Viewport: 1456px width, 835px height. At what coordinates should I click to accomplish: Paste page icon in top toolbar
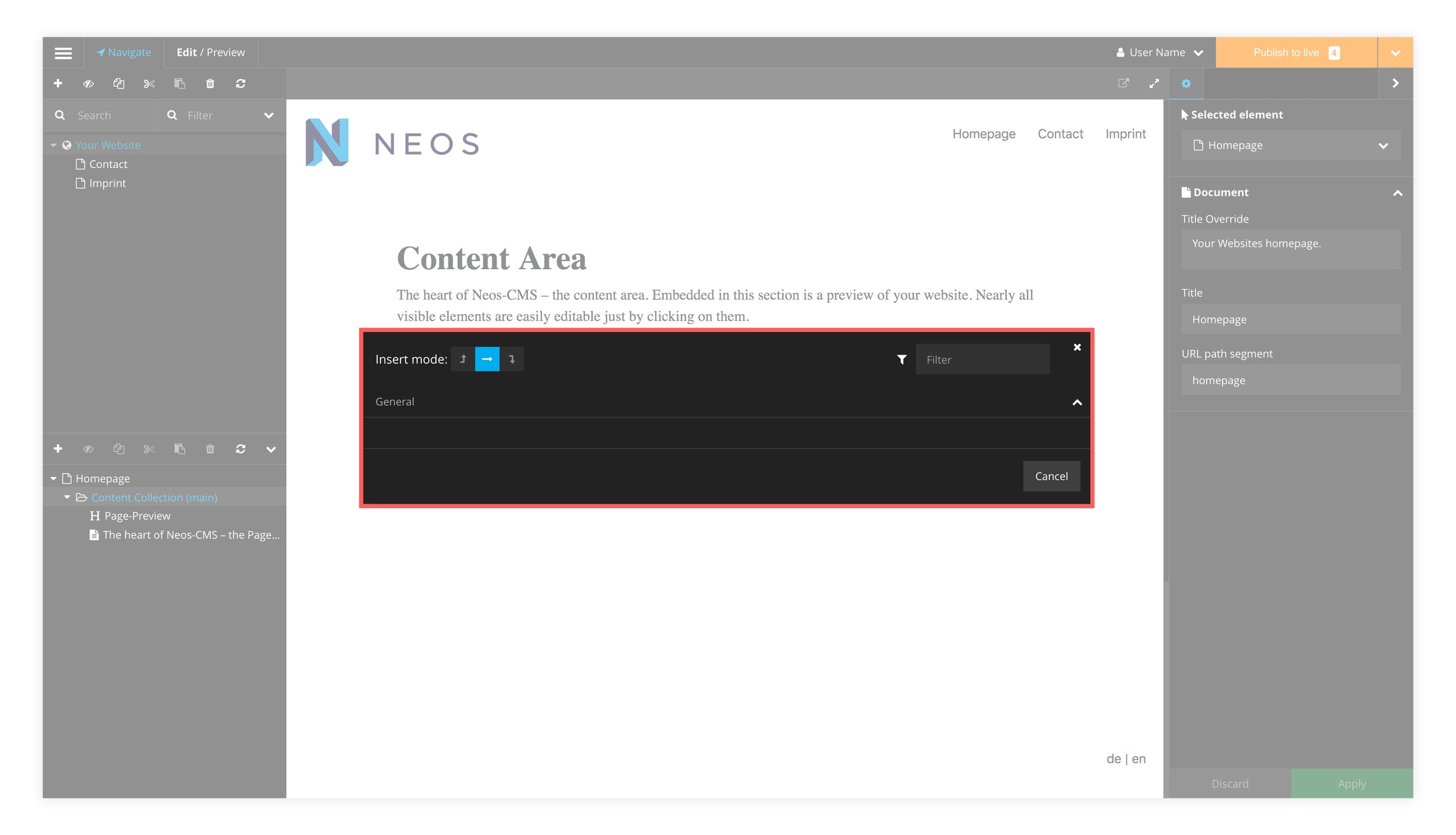point(179,84)
